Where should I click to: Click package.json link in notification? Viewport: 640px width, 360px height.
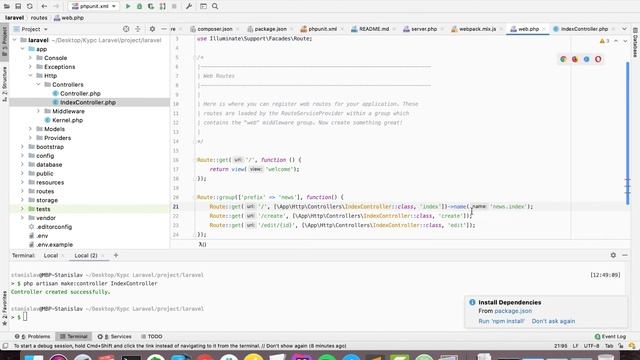(513, 311)
